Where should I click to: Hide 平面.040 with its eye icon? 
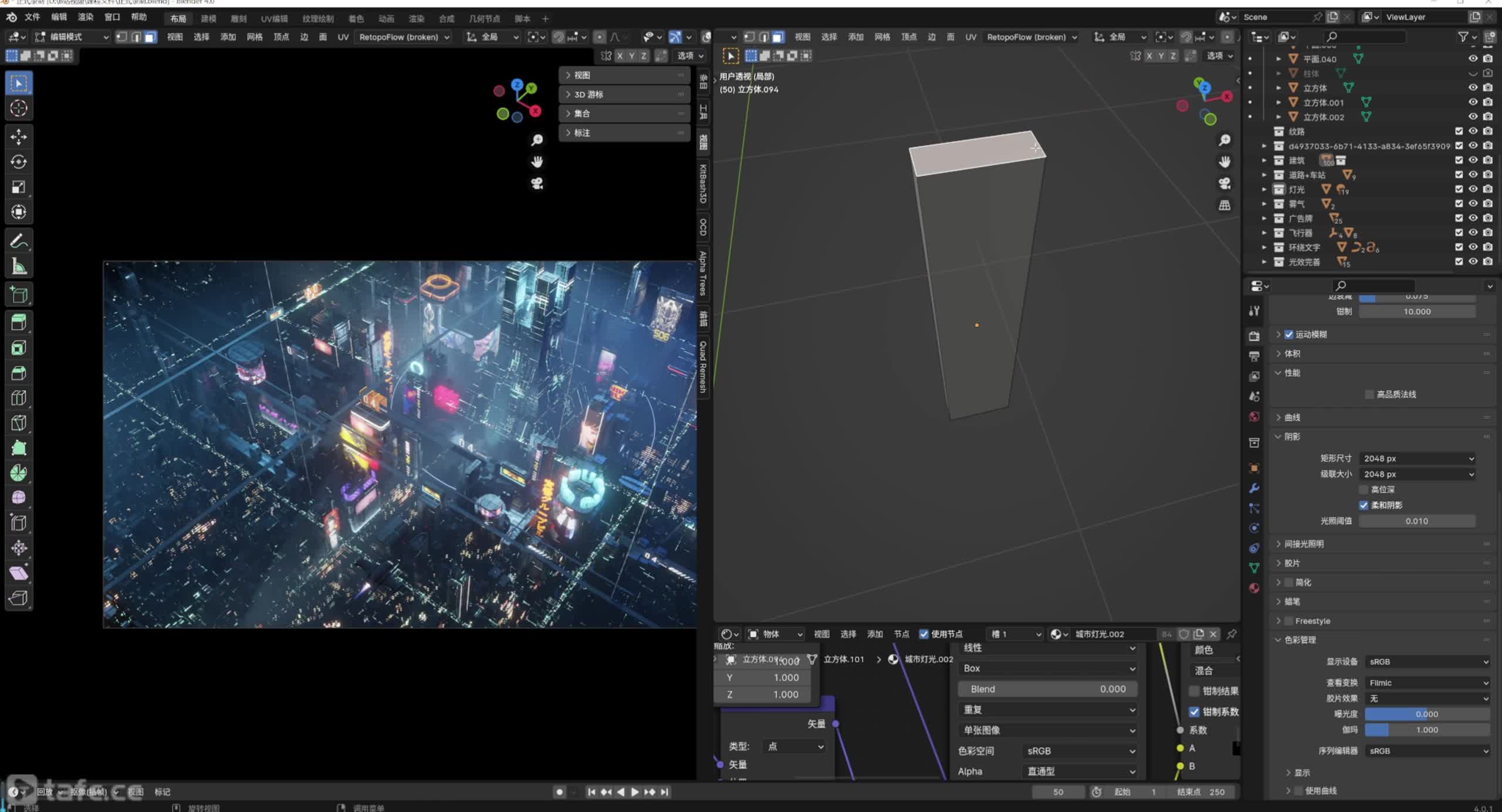click(1473, 59)
